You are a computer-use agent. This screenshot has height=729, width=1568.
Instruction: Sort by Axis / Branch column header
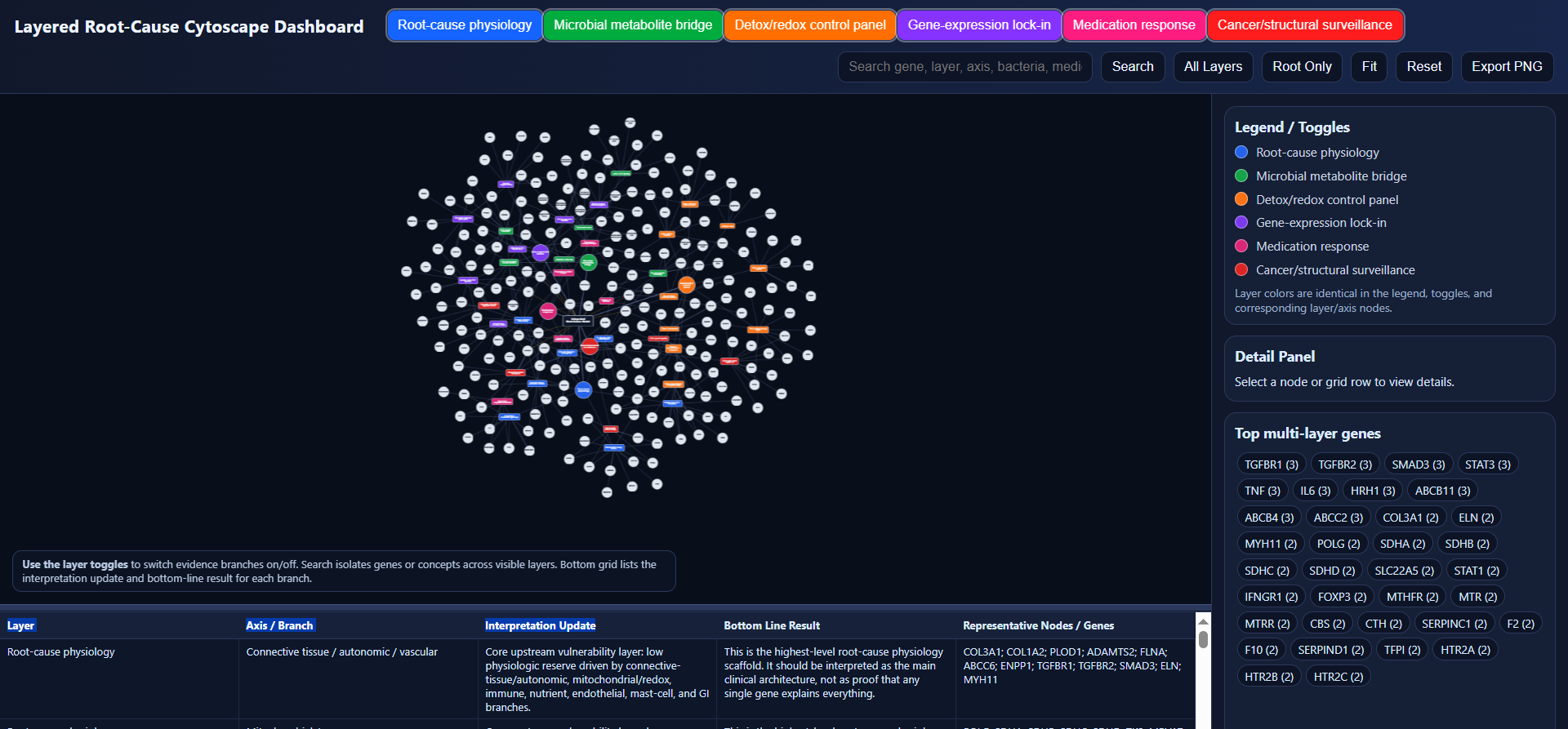(280, 625)
